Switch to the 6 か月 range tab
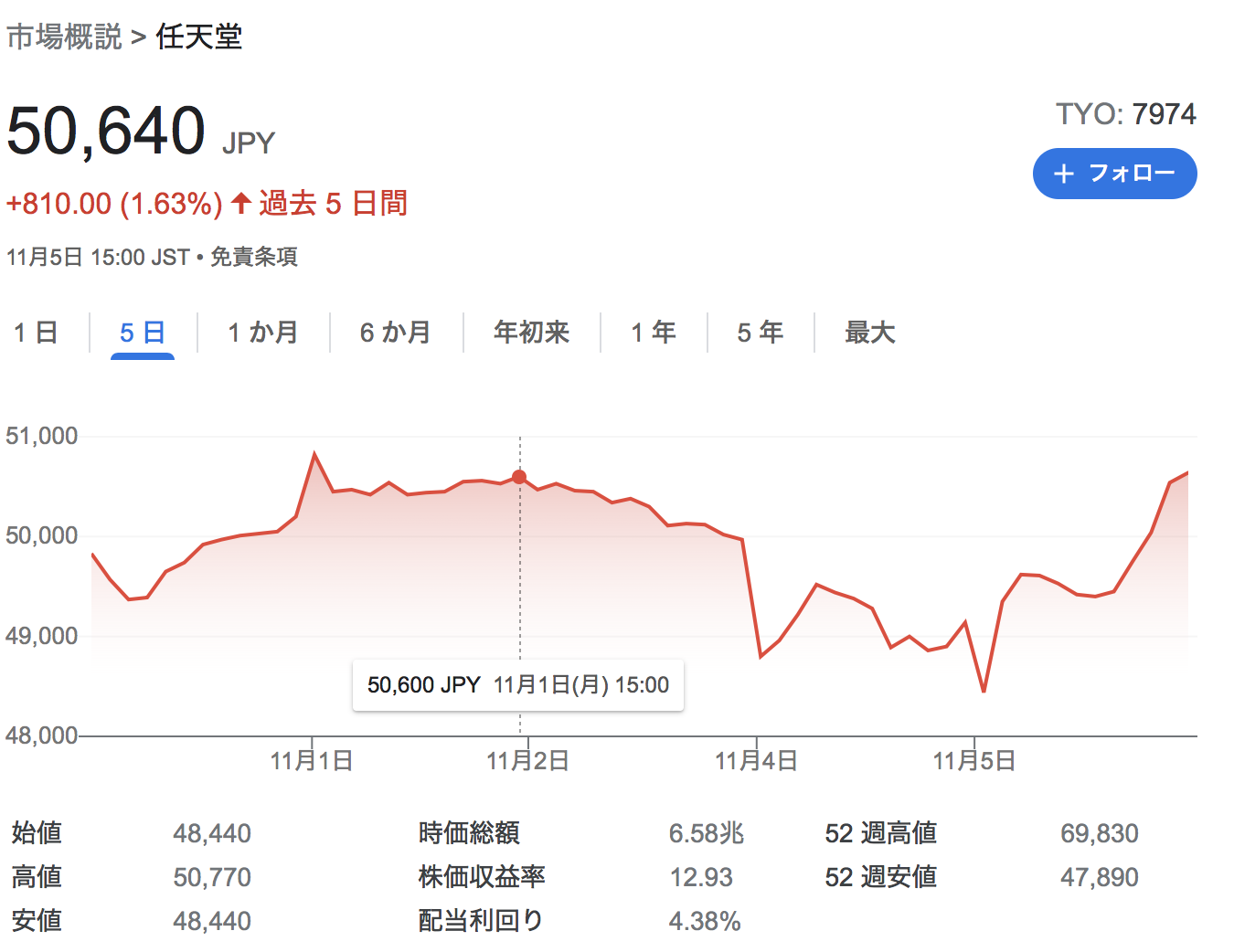This screenshot has height=952, width=1234. pos(395,333)
